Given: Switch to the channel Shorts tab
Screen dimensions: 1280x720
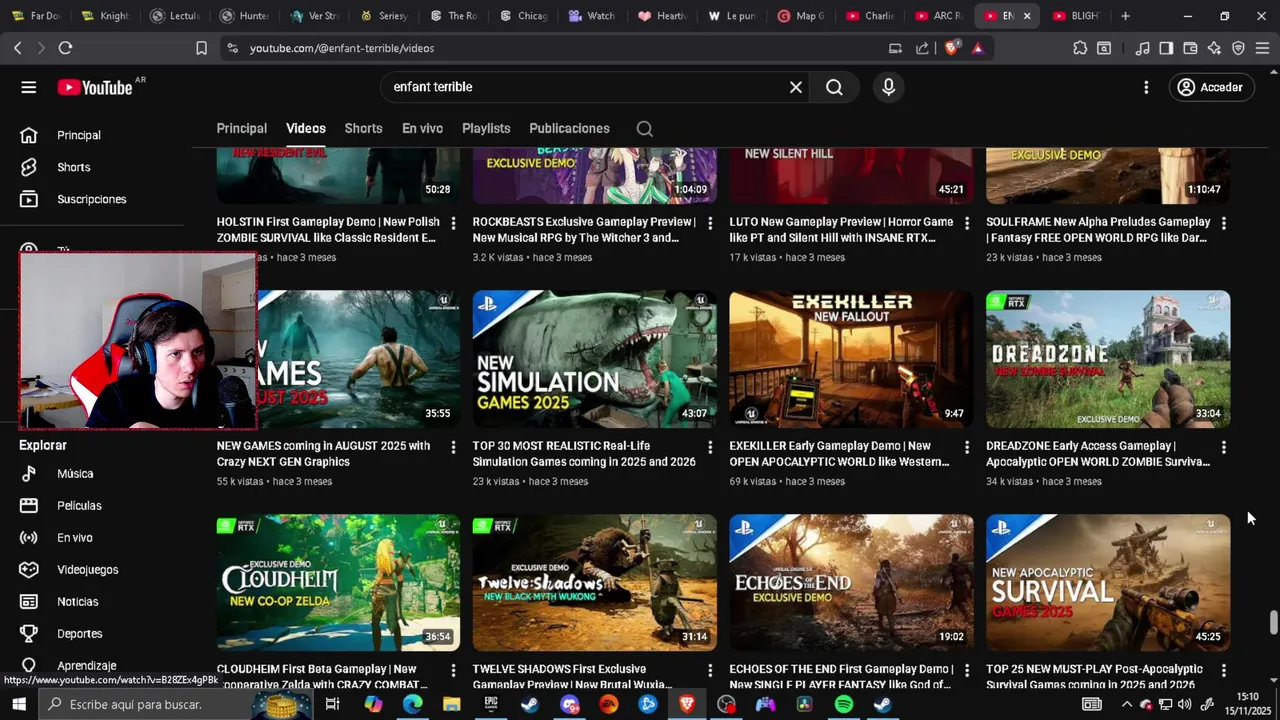Looking at the screenshot, I should pyautogui.click(x=363, y=128).
